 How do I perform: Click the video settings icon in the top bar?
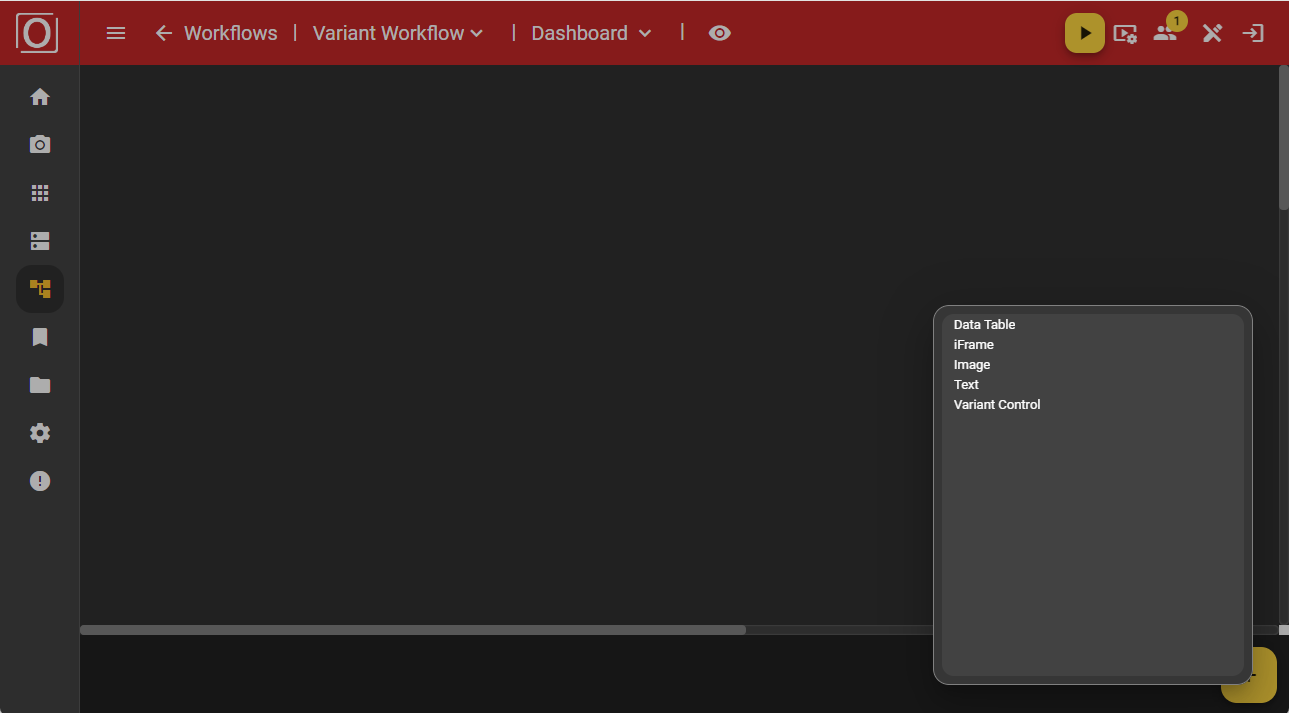(x=1125, y=33)
